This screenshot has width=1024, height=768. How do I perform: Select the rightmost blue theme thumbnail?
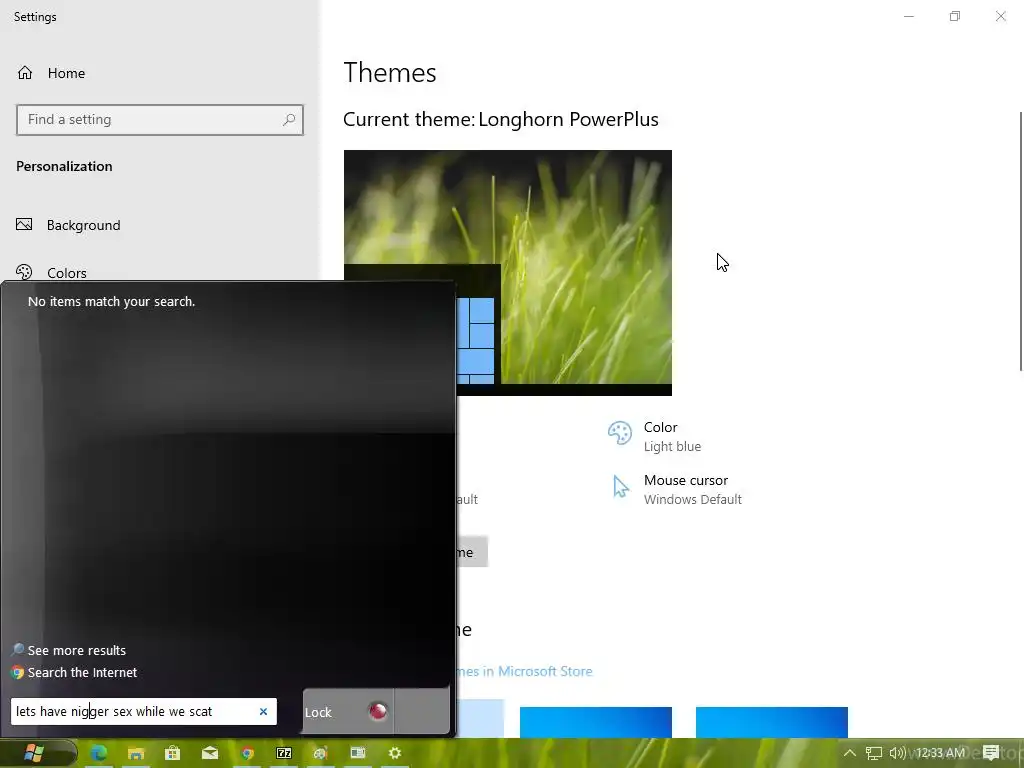coord(772,722)
